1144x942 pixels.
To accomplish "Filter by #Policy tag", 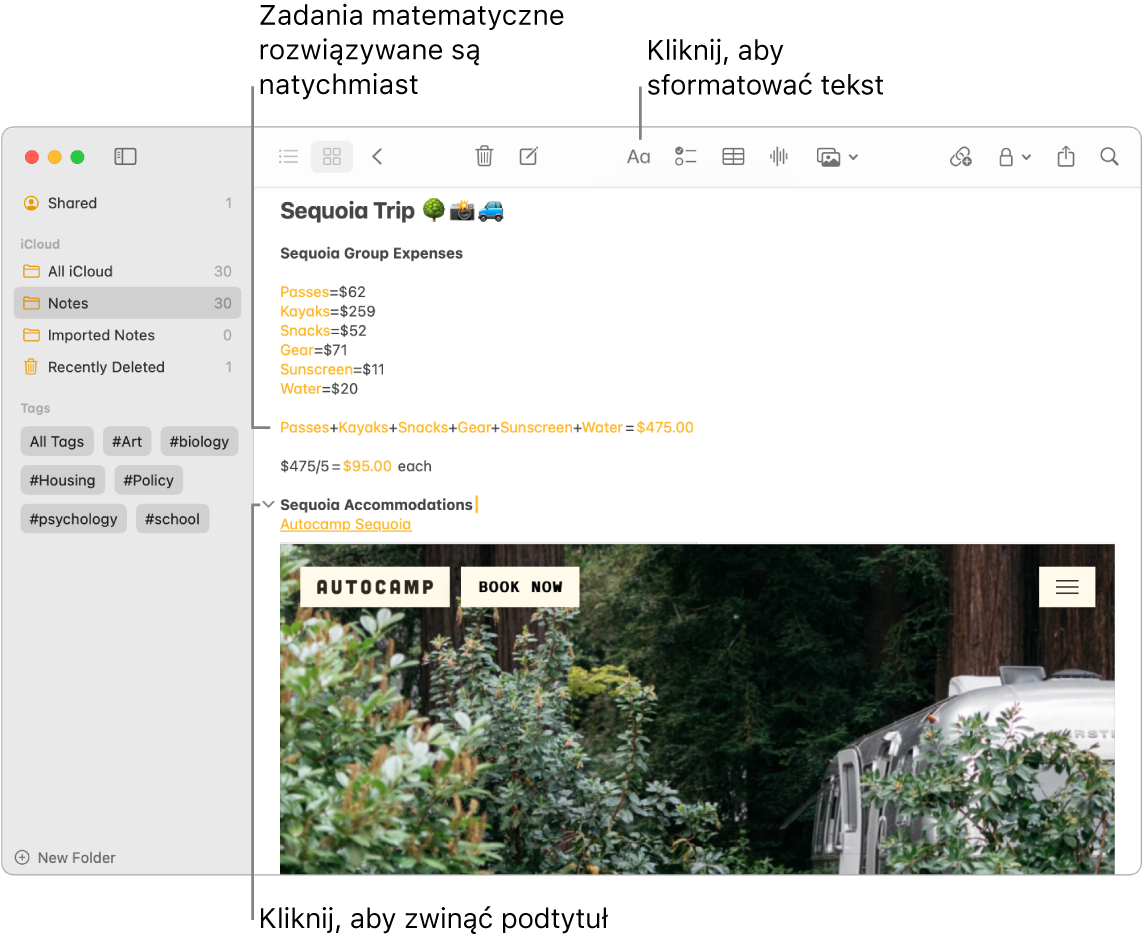I will pyautogui.click(x=149, y=480).
